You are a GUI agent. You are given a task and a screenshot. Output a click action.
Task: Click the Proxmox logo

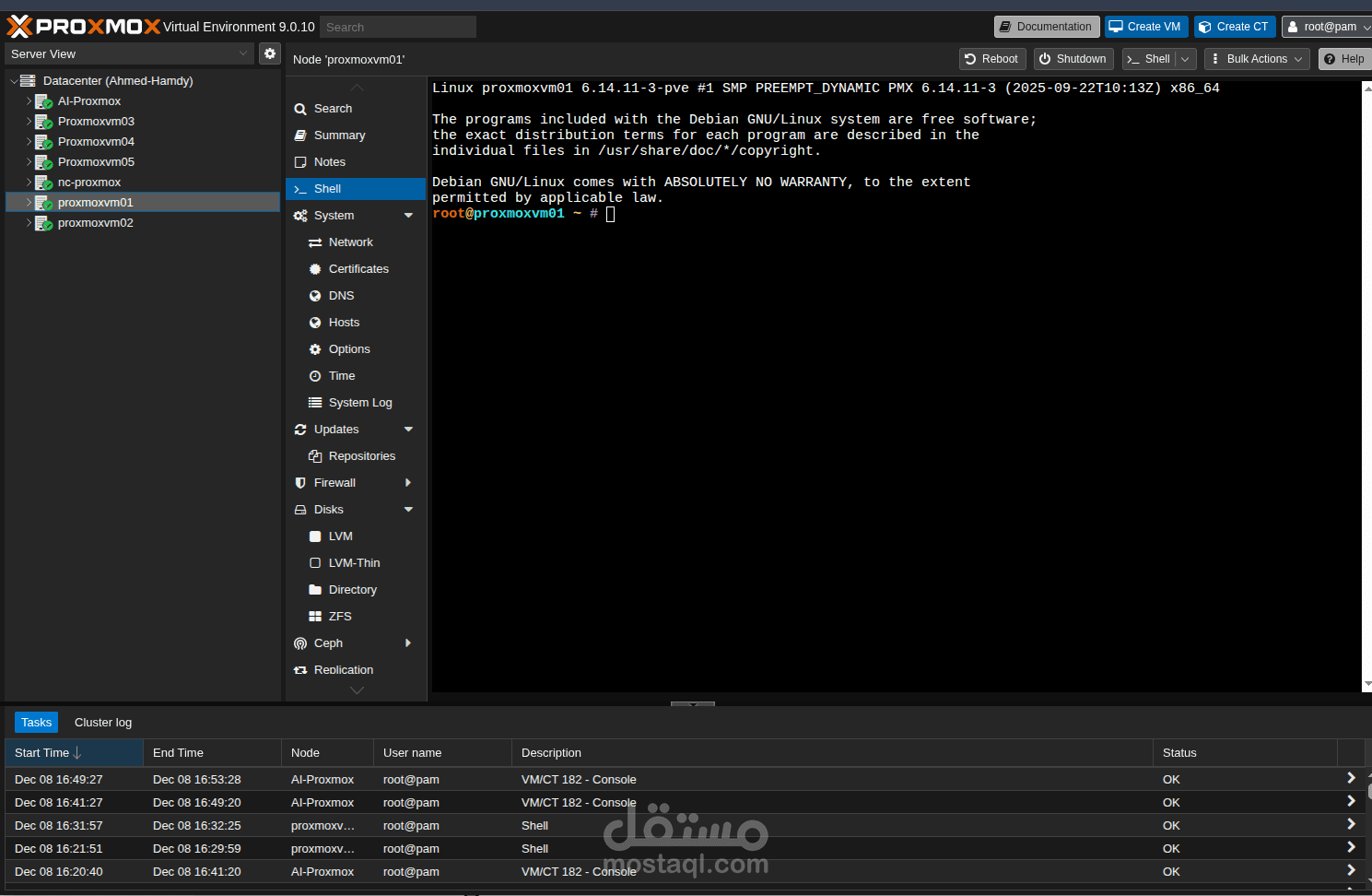click(x=84, y=27)
